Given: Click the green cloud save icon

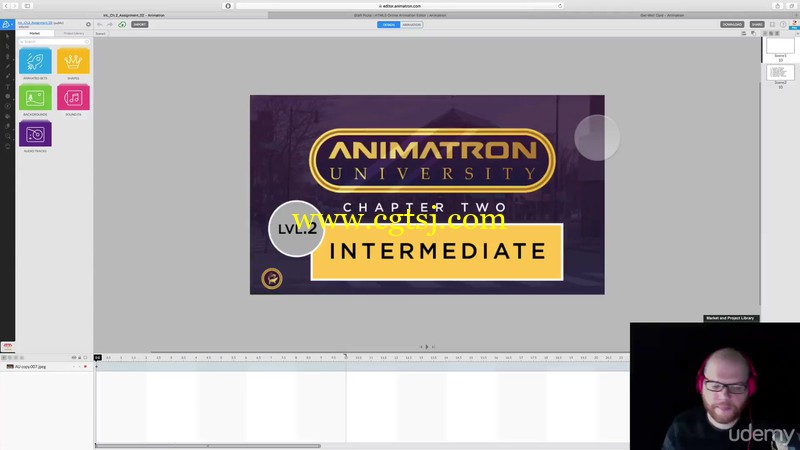Looking at the screenshot, I should point(122,24).
